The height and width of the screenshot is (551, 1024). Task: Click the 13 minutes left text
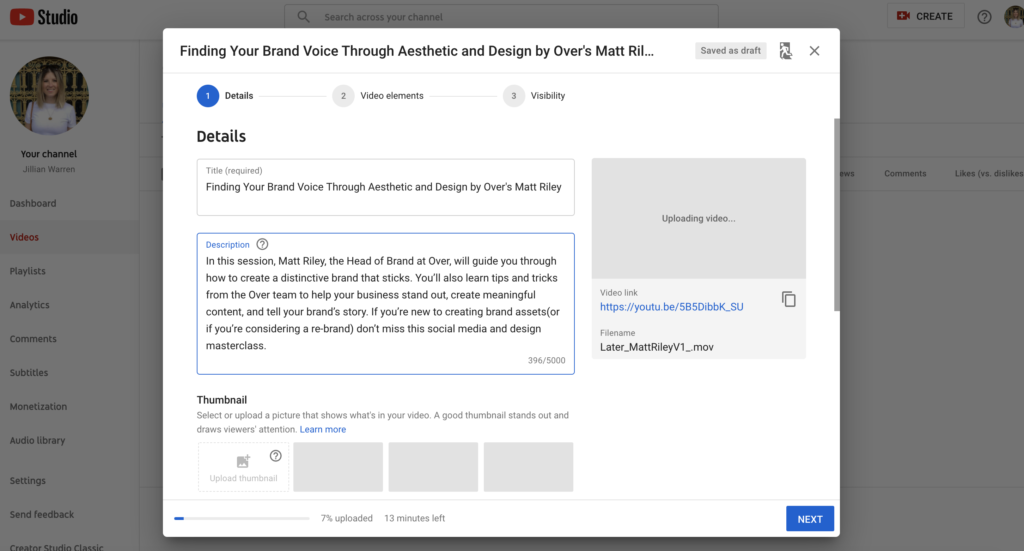pyautogui.click(x=414, y=518)
